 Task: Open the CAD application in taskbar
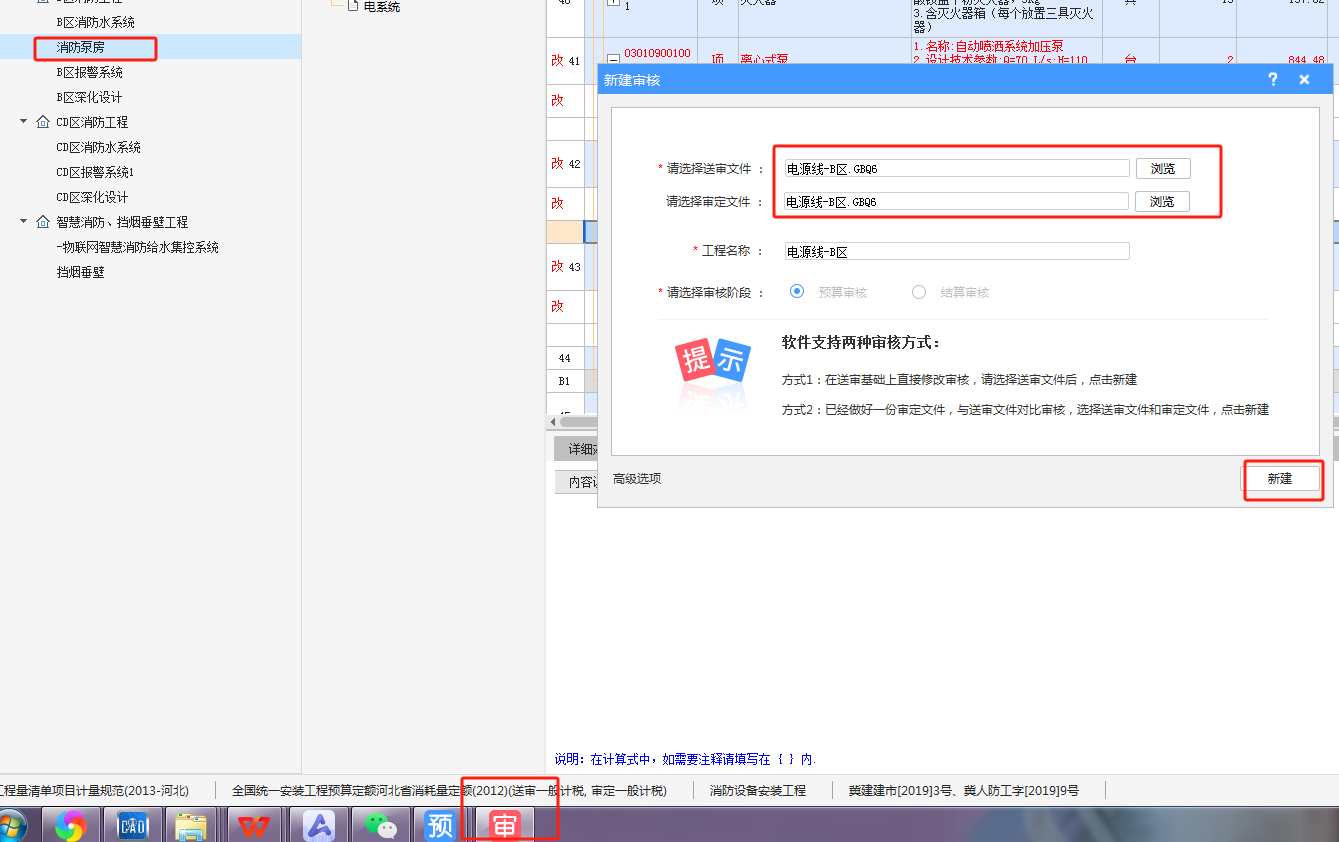point(132,826)
